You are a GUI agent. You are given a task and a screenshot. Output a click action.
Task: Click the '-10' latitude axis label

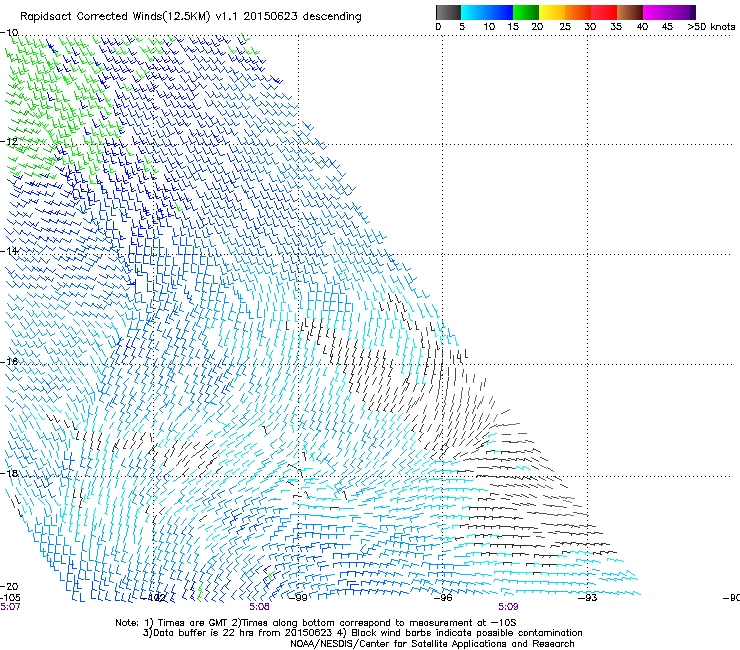click(x=9, y=33)
